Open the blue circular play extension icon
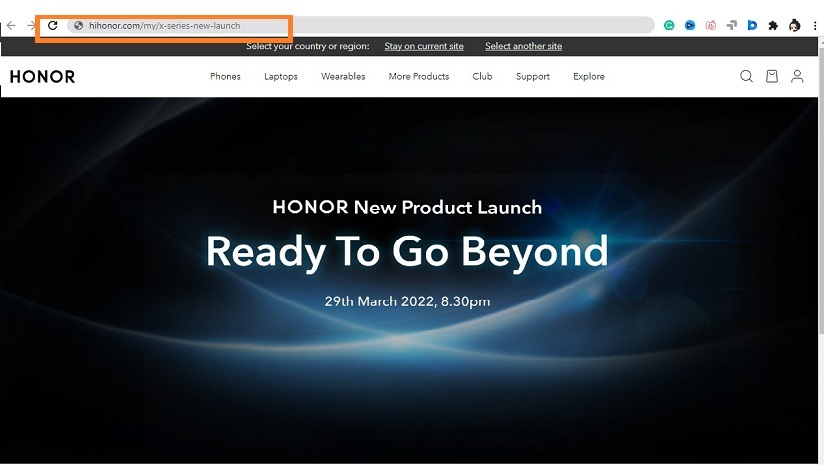824x465 pixels. tap(690, 25)
